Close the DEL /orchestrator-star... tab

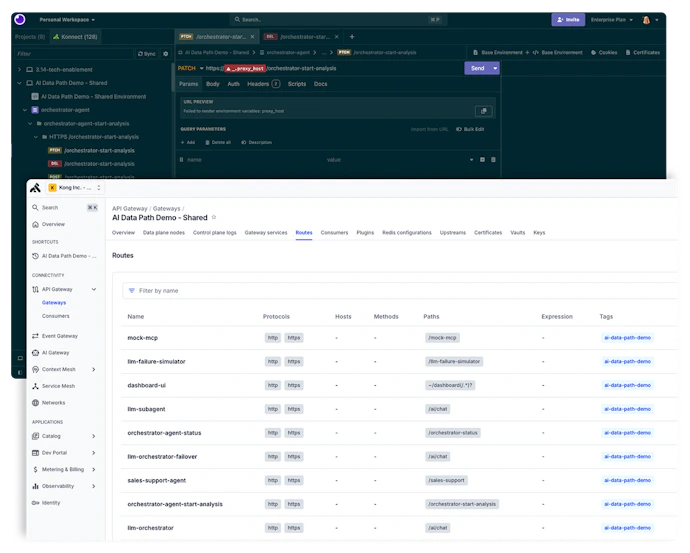click(x=337, y=37)
